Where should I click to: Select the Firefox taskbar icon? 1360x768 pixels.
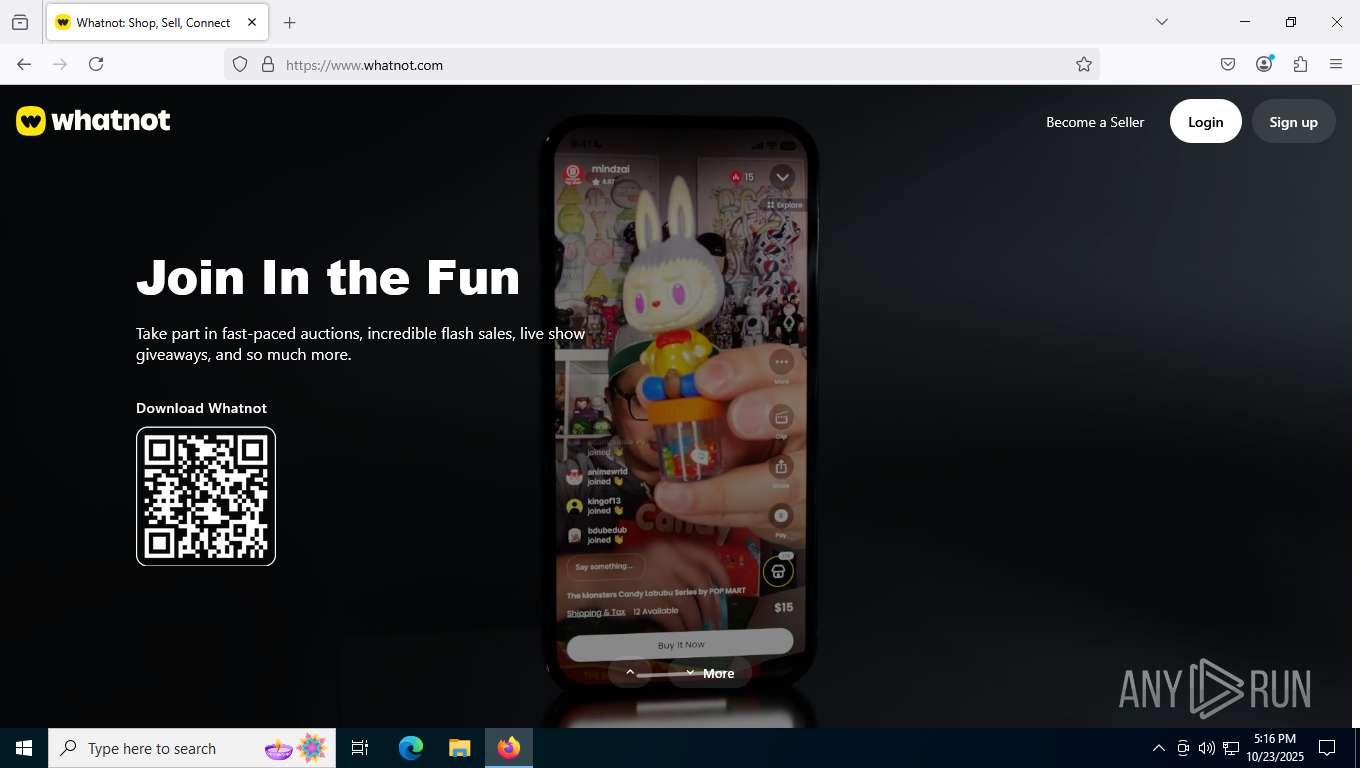point(509,748)
